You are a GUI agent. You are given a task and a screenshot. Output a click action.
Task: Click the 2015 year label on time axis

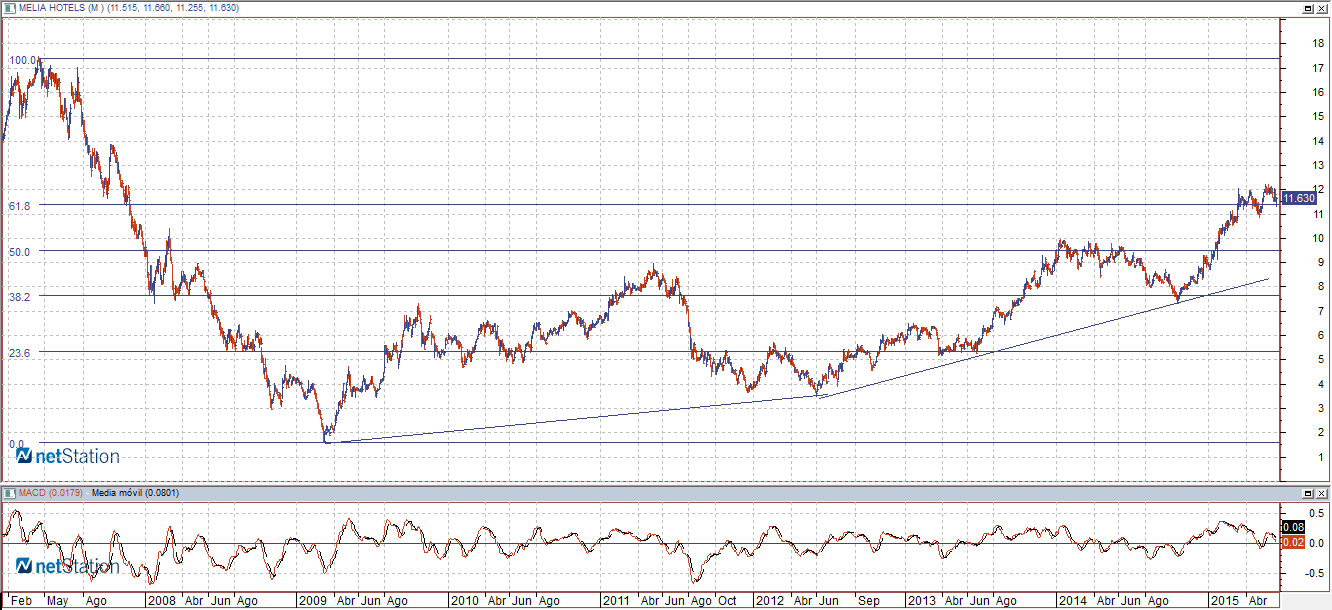coord(1225,601)
